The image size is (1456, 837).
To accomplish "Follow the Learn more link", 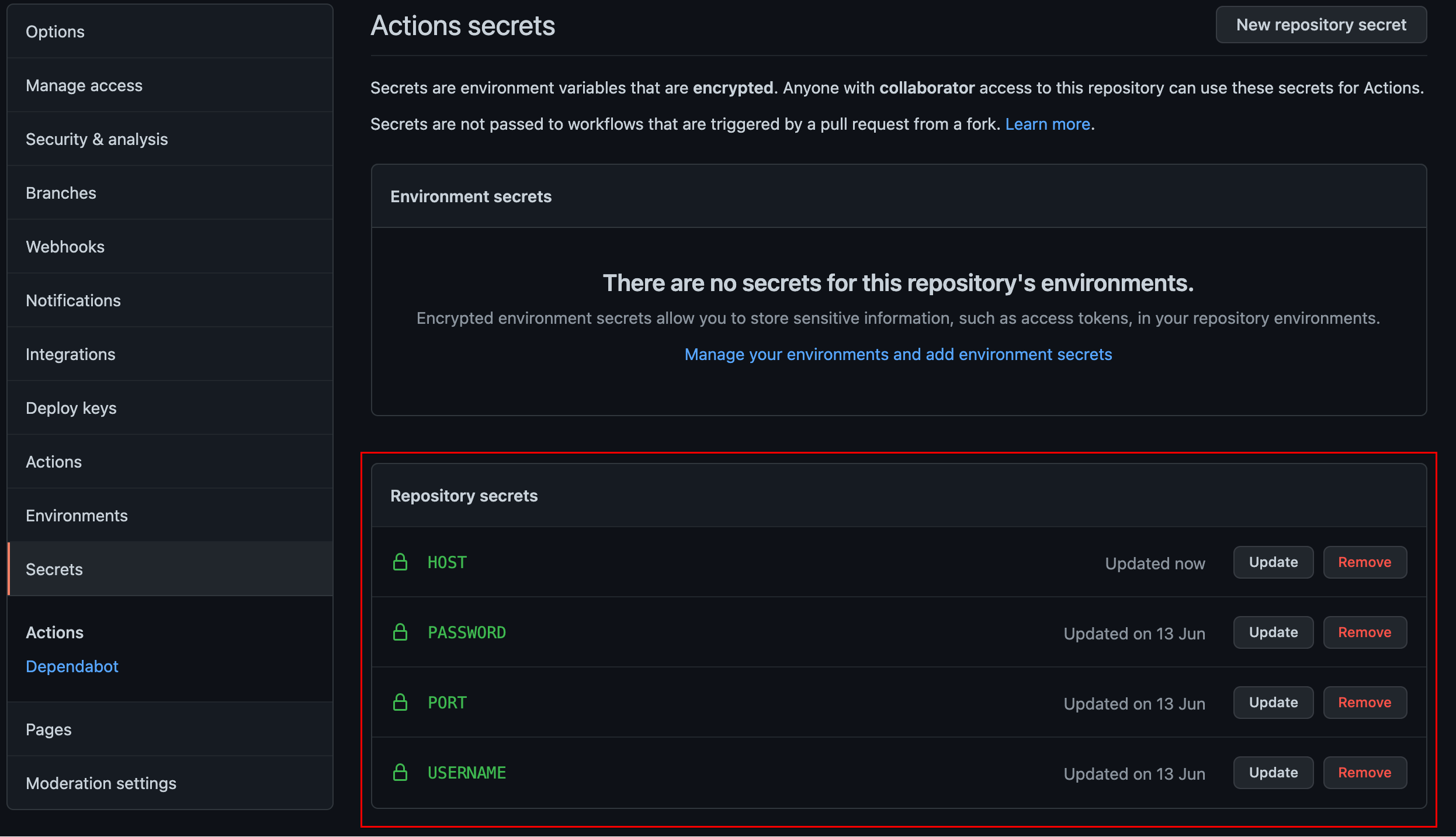I will (1048, 124).
